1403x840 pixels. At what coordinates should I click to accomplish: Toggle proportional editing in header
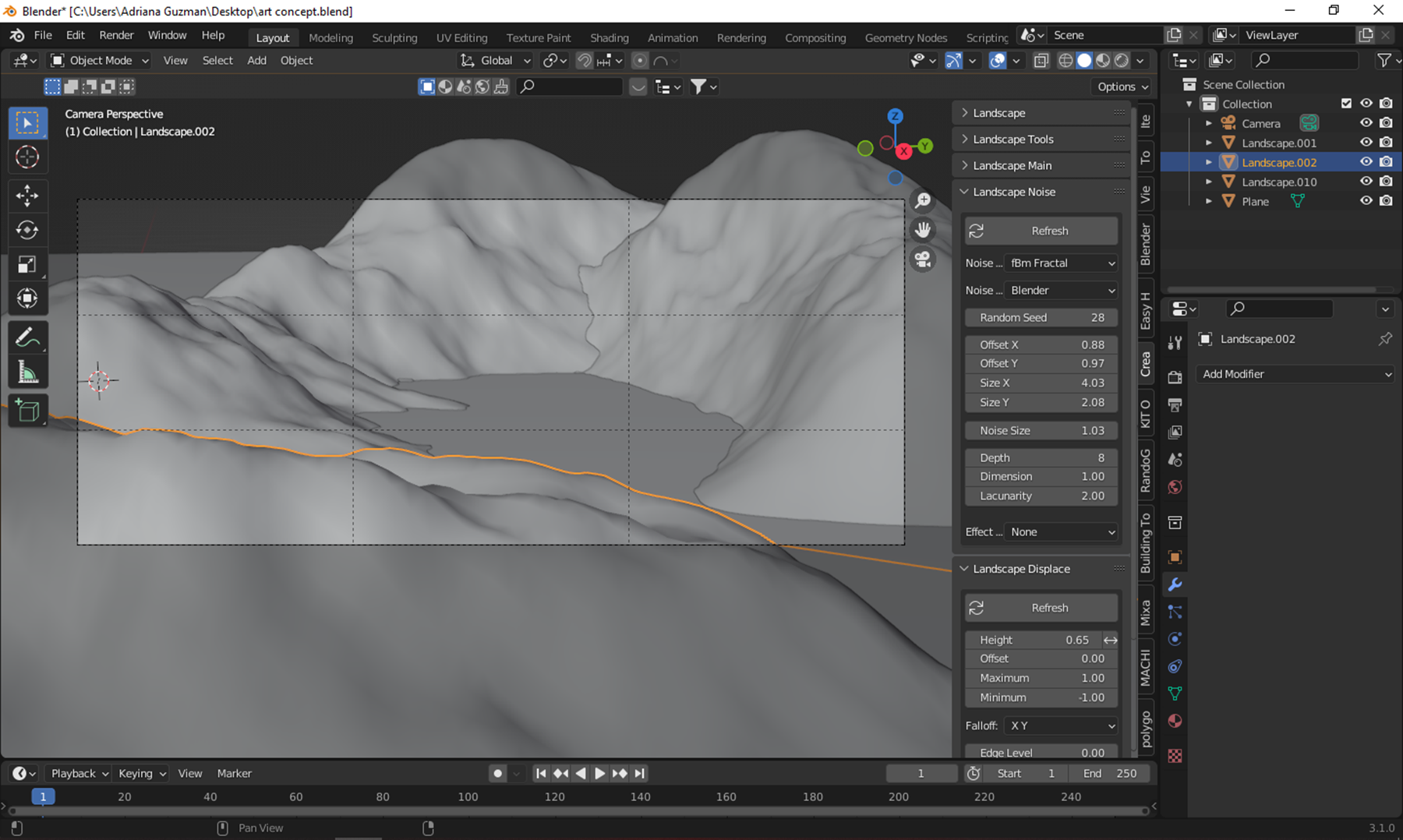640,61
